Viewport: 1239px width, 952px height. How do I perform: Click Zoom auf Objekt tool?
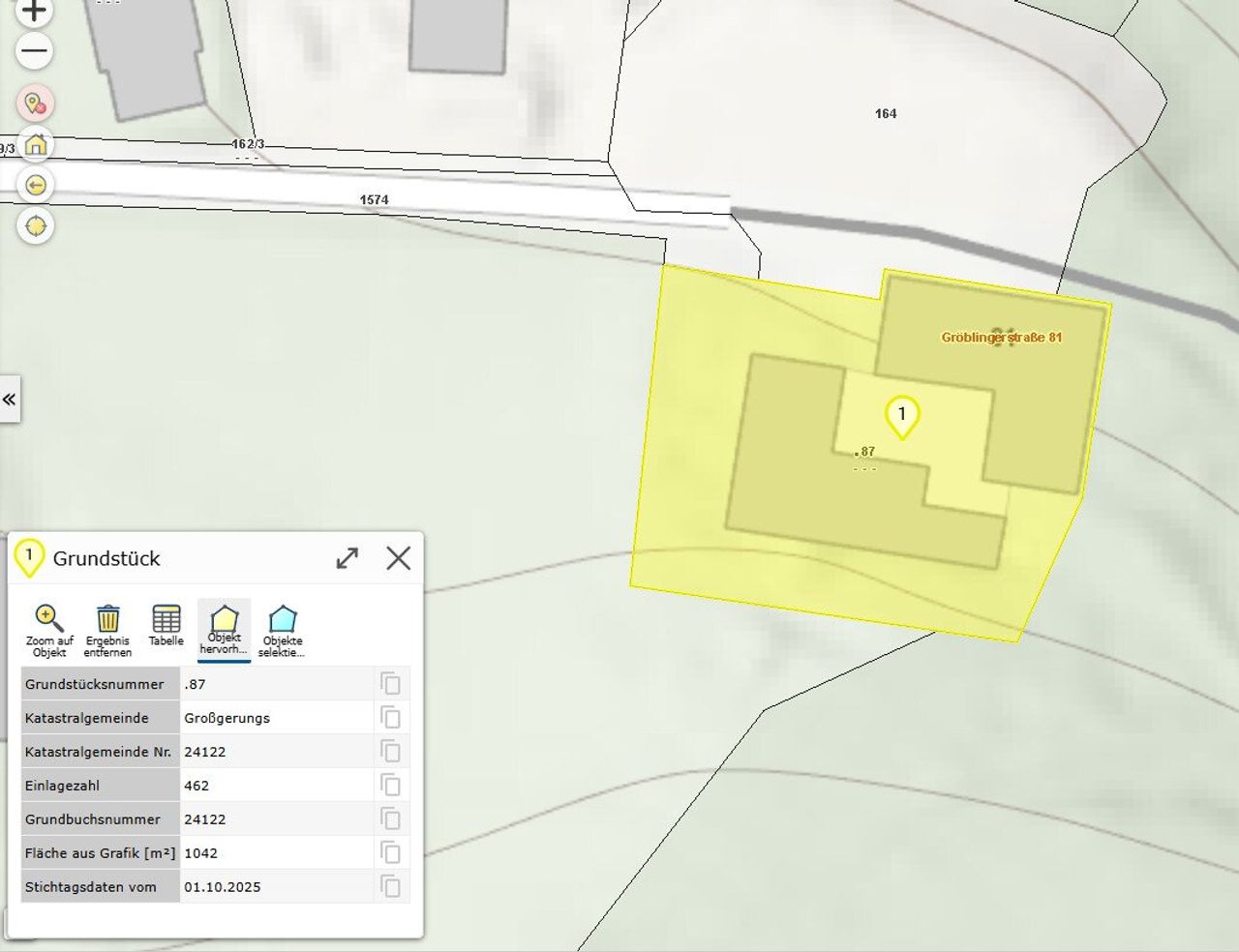coord(49,630)
